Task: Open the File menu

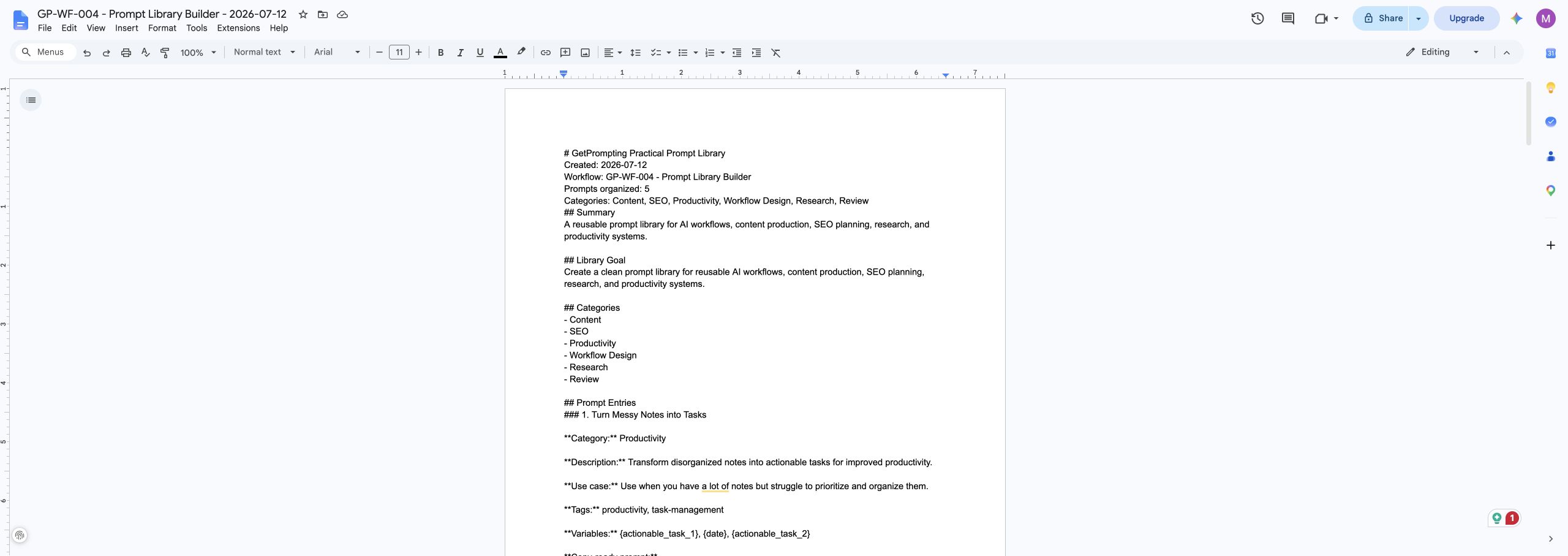Action: pos(45,28)
